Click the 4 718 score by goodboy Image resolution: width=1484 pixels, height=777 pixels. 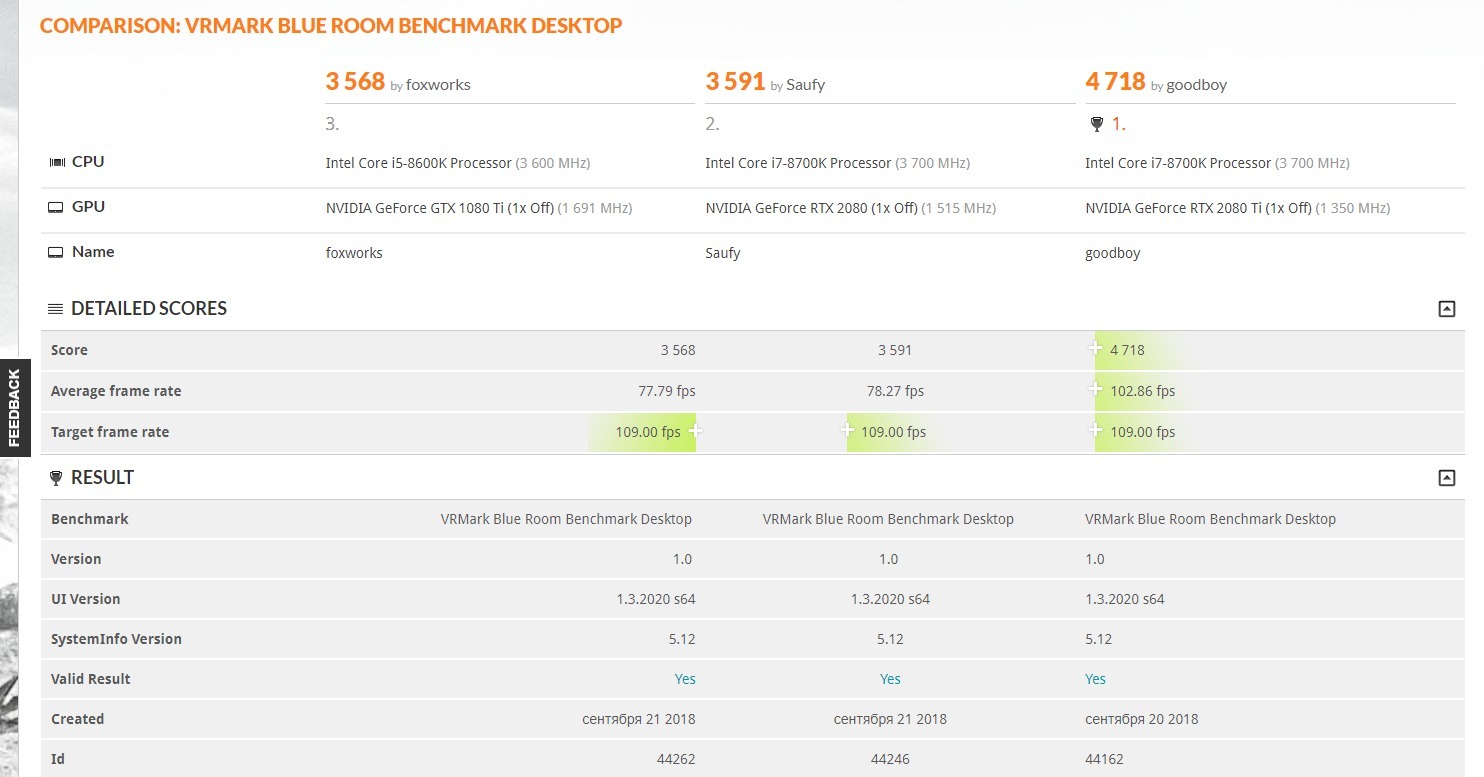pyautogui.click(x=1115, y=82)
